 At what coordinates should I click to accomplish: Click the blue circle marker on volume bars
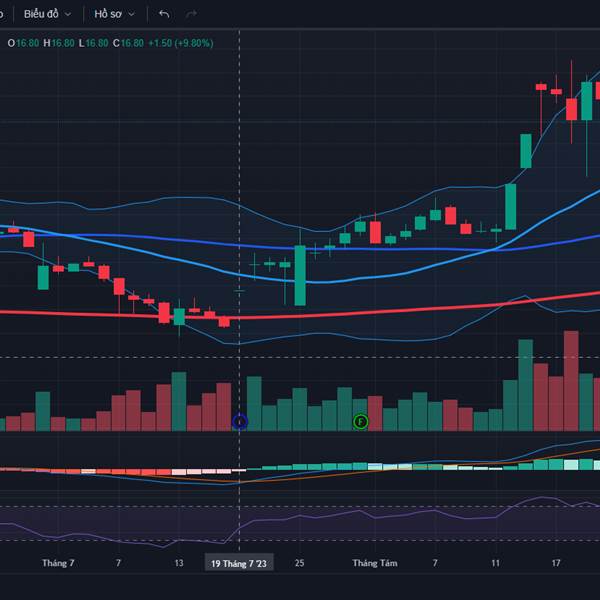[x=240, y=422]
